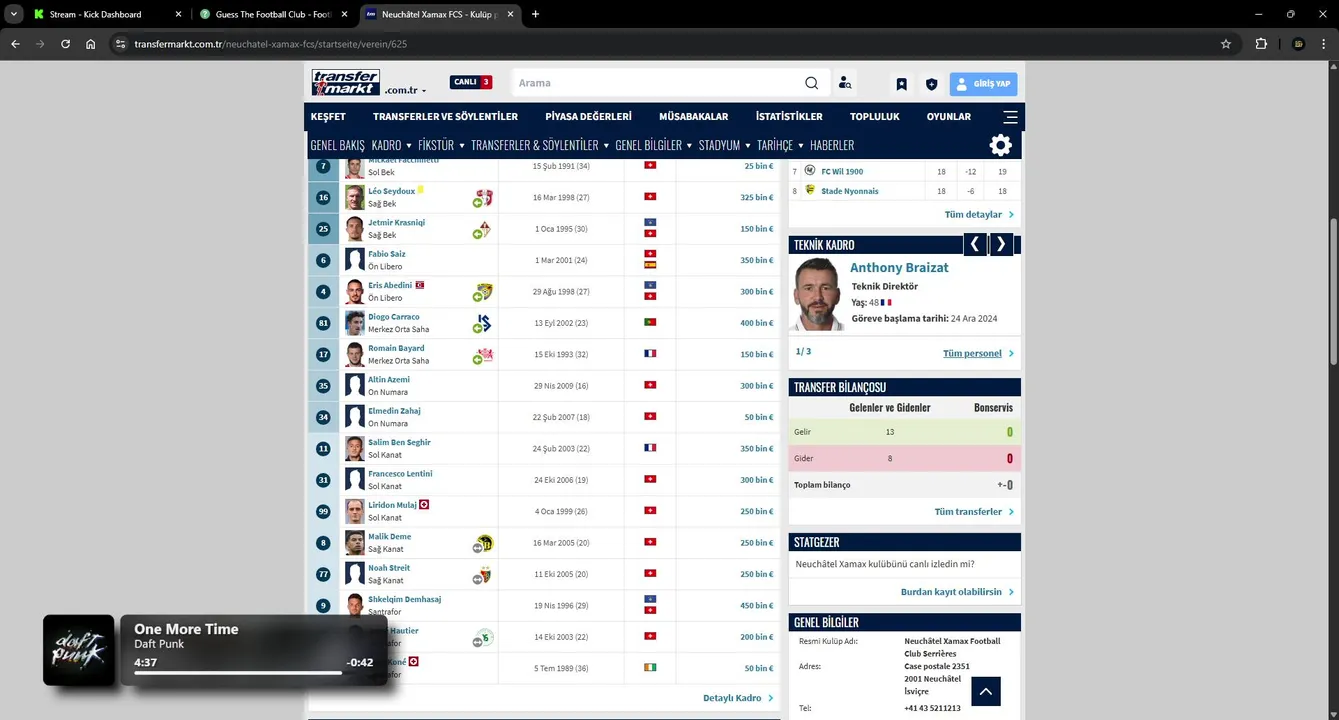Viewport: 1339px width, 720px height.
Task: Click Anthony Braizat's portrait photo
Action: (818, 295)
